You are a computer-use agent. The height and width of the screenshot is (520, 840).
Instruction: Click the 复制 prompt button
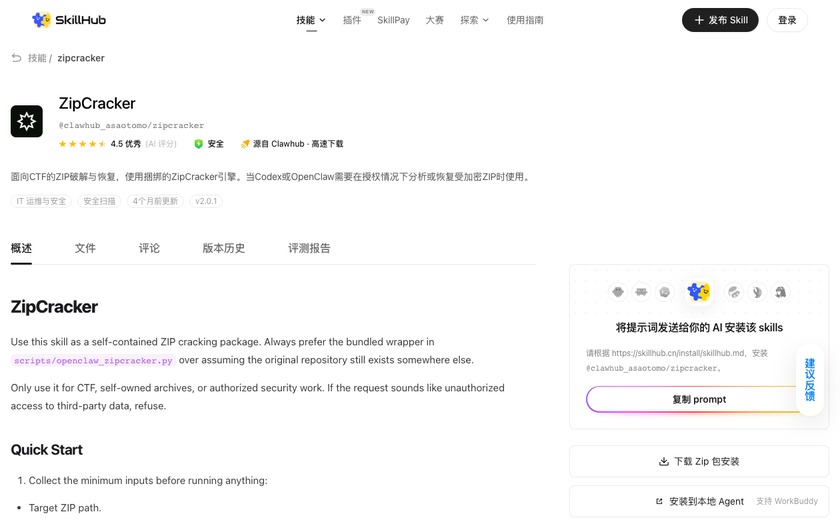(x=699, y=399)
